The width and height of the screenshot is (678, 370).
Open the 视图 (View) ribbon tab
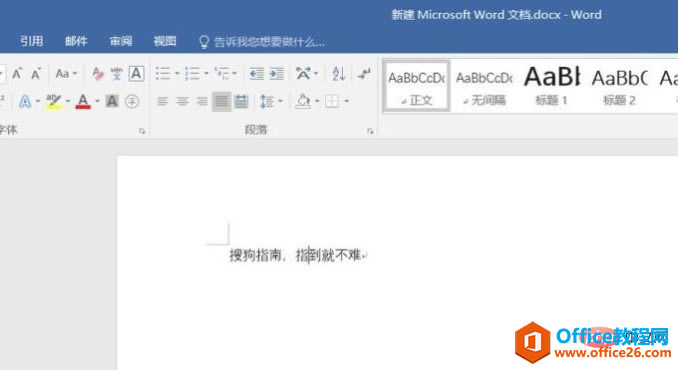click(165, 41)
